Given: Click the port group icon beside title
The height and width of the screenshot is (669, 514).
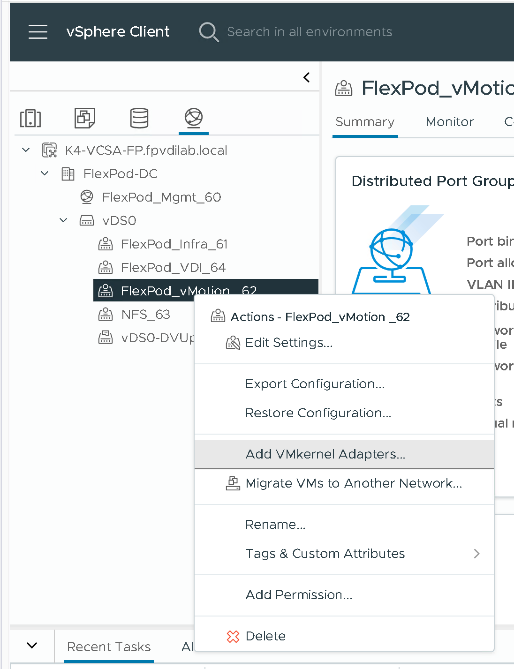Looking at the screenshot, I should click(x=343, y=88).
